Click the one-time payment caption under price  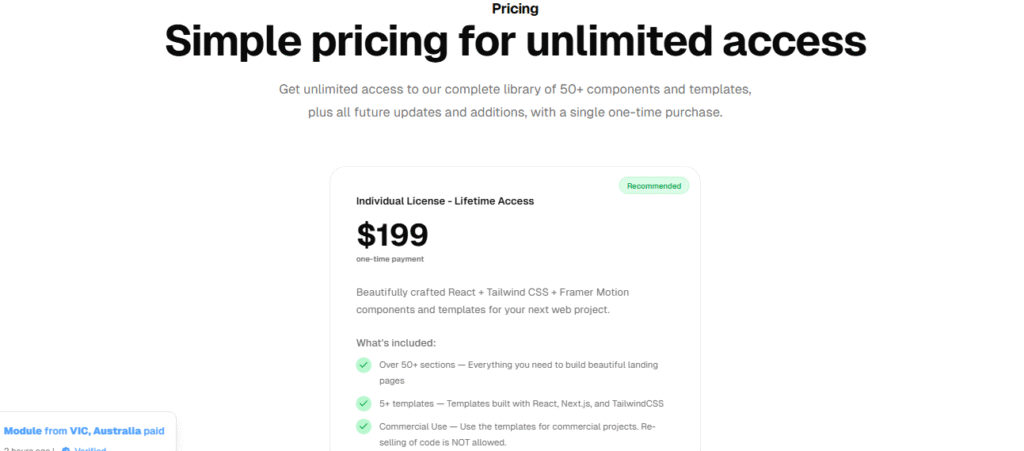coord(390,259)
